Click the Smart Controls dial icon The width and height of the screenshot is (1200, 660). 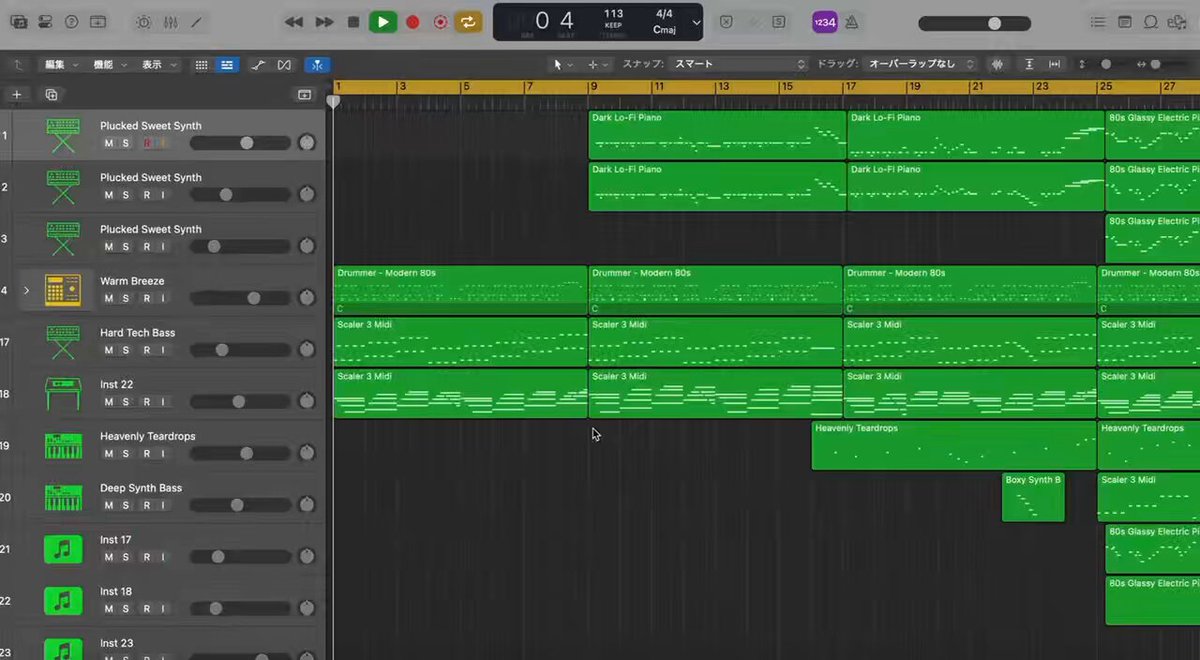point(144,22)
